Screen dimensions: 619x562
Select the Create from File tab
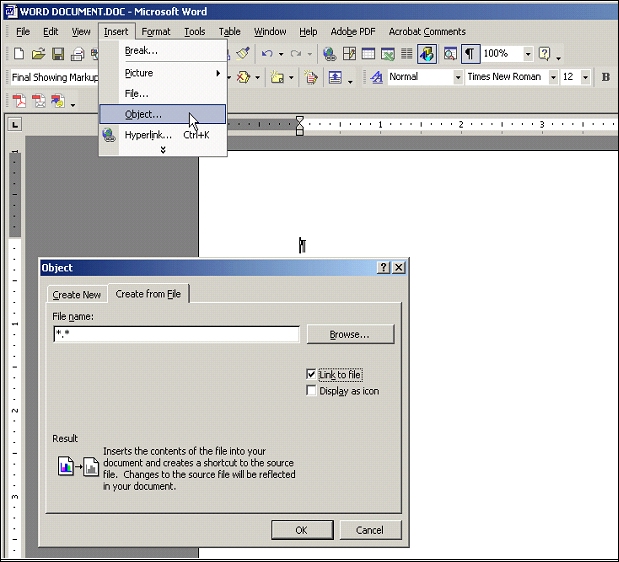point(148,294)
